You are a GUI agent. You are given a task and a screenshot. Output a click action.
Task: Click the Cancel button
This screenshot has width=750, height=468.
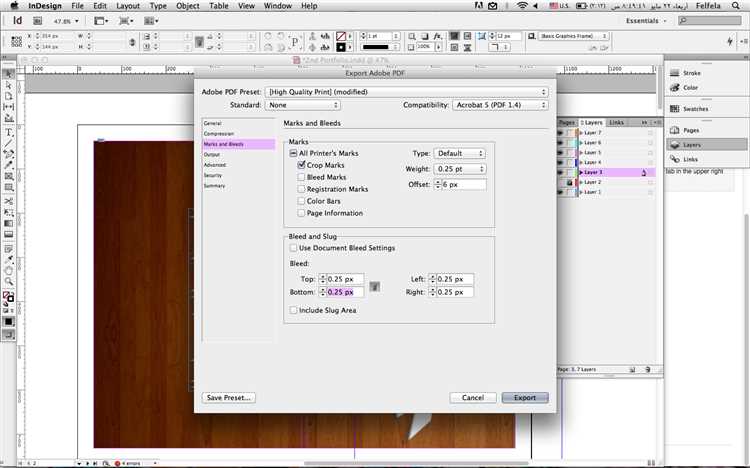point(473,398)
